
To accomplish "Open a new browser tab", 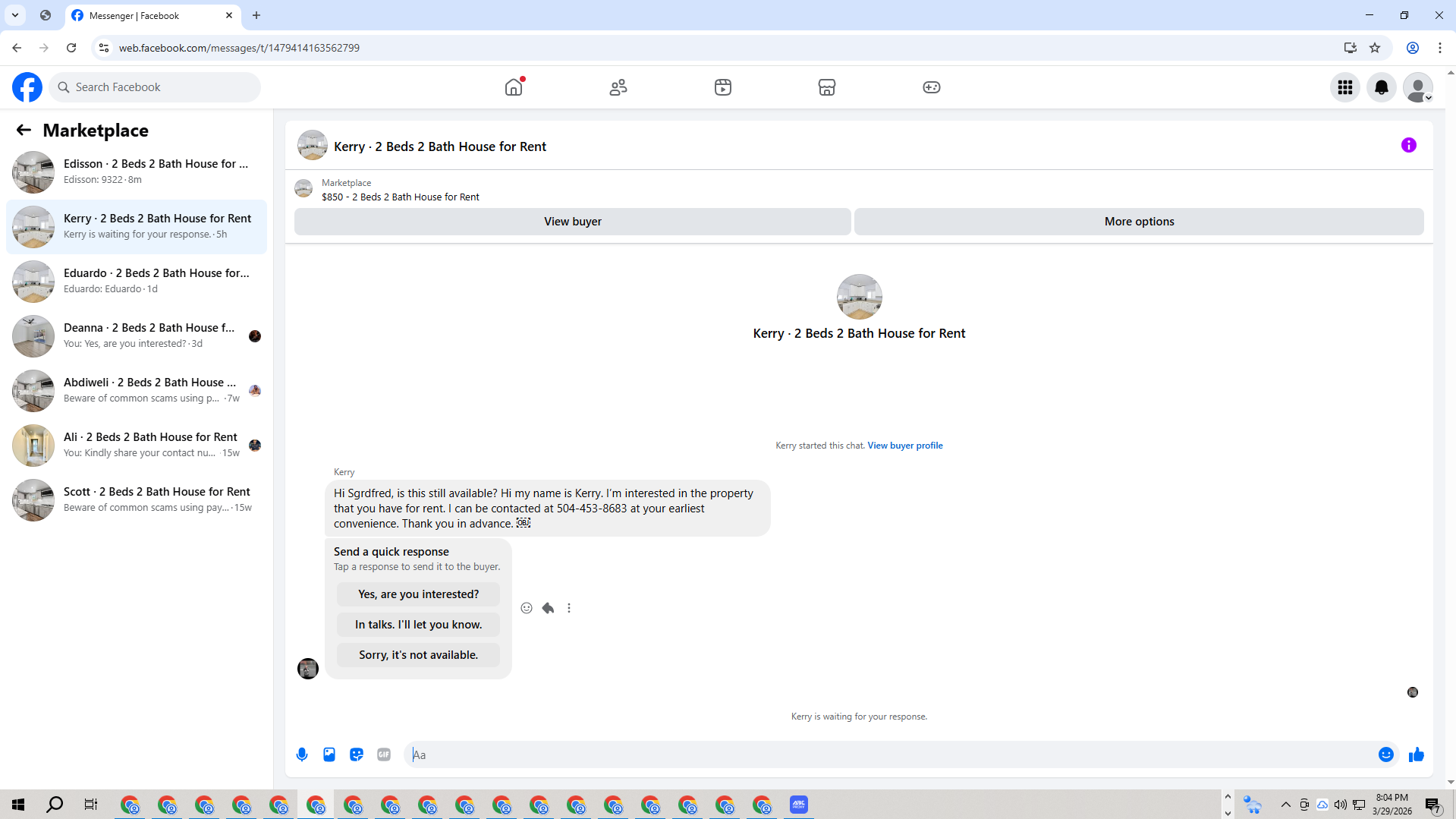I will click(256, 15).
